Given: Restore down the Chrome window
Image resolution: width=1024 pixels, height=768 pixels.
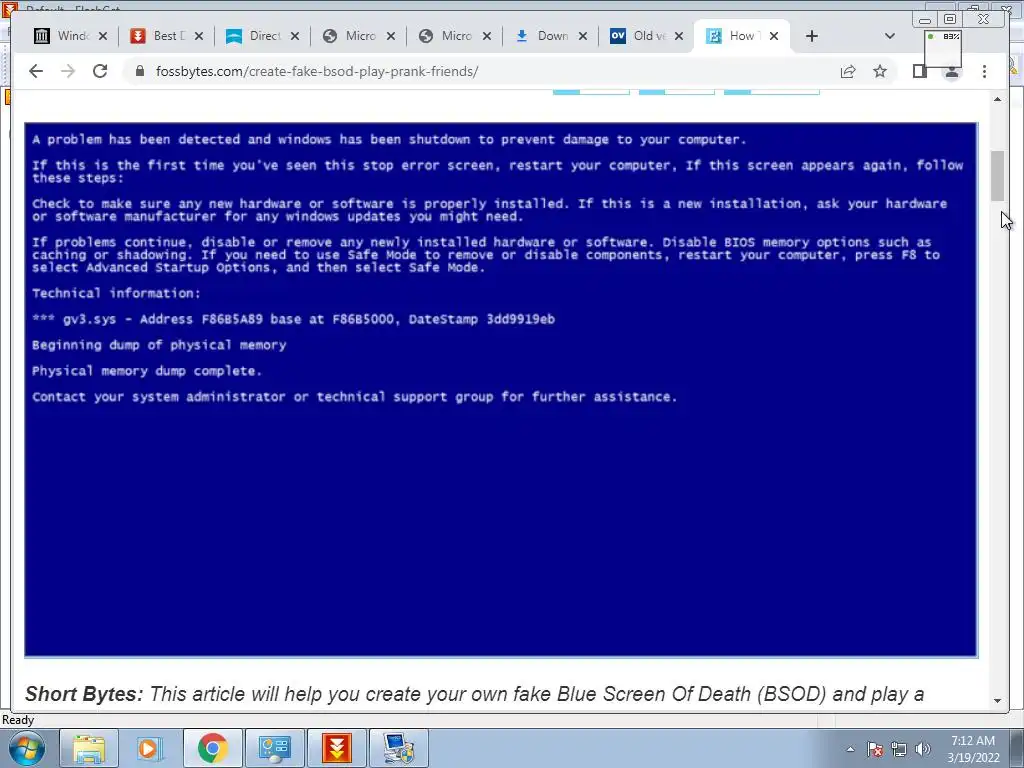Looking at the screenshot, I should 950,20.
